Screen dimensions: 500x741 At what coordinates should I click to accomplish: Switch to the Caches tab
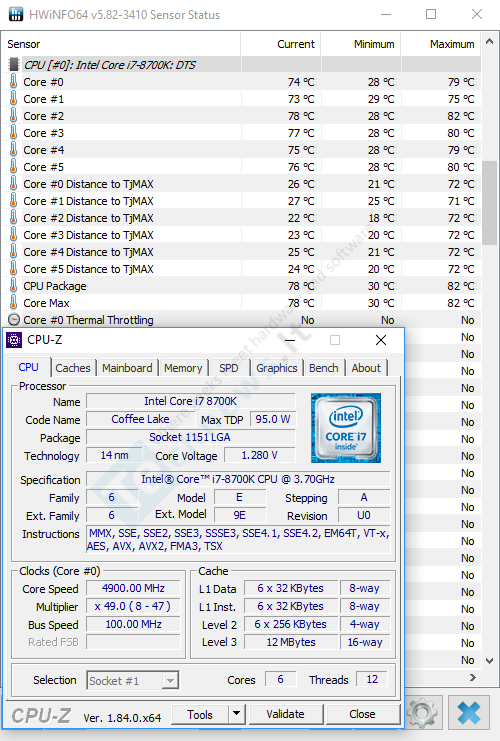[x=73, y=368]
